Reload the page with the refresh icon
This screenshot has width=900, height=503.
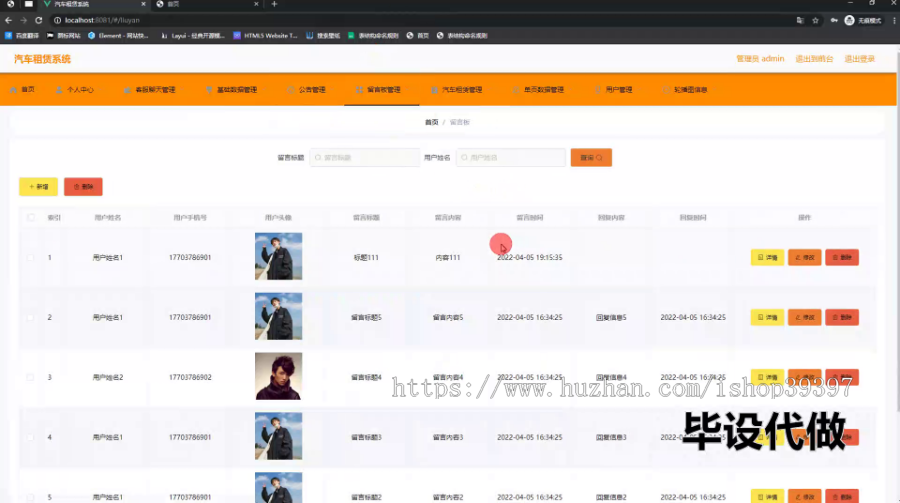[x=38, y=20]
